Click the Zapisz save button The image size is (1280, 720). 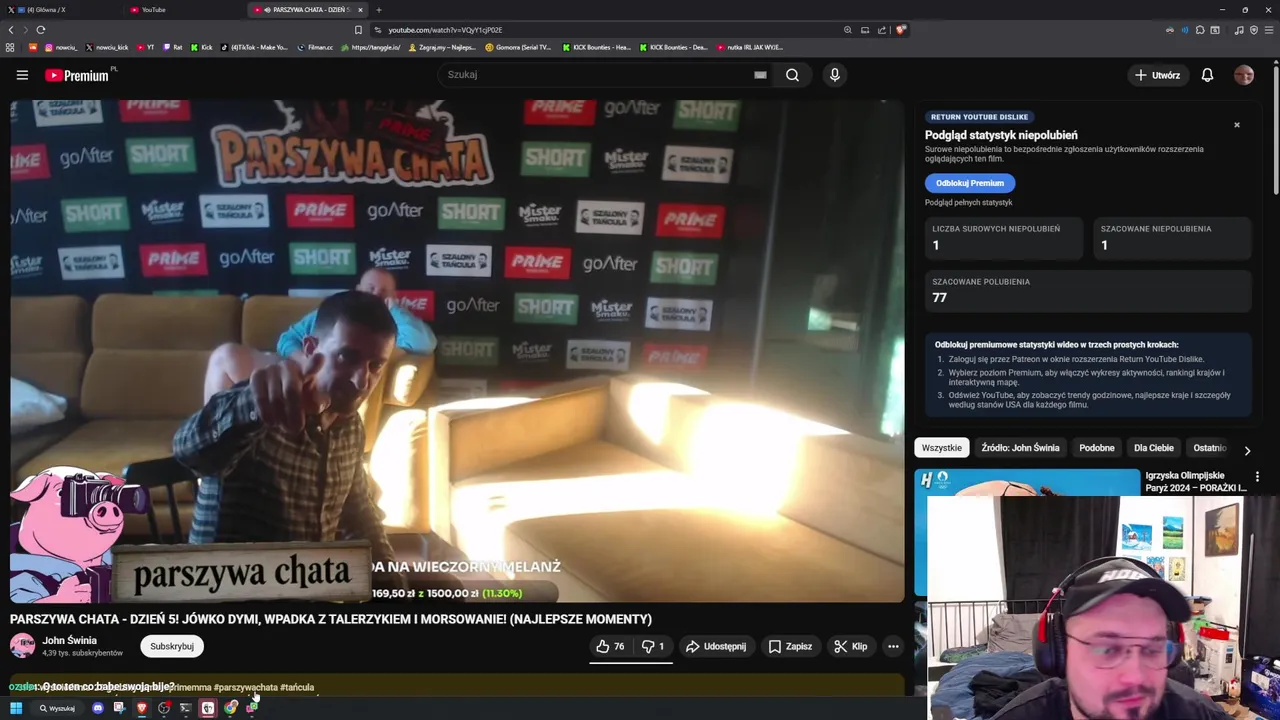pos(790,647)
